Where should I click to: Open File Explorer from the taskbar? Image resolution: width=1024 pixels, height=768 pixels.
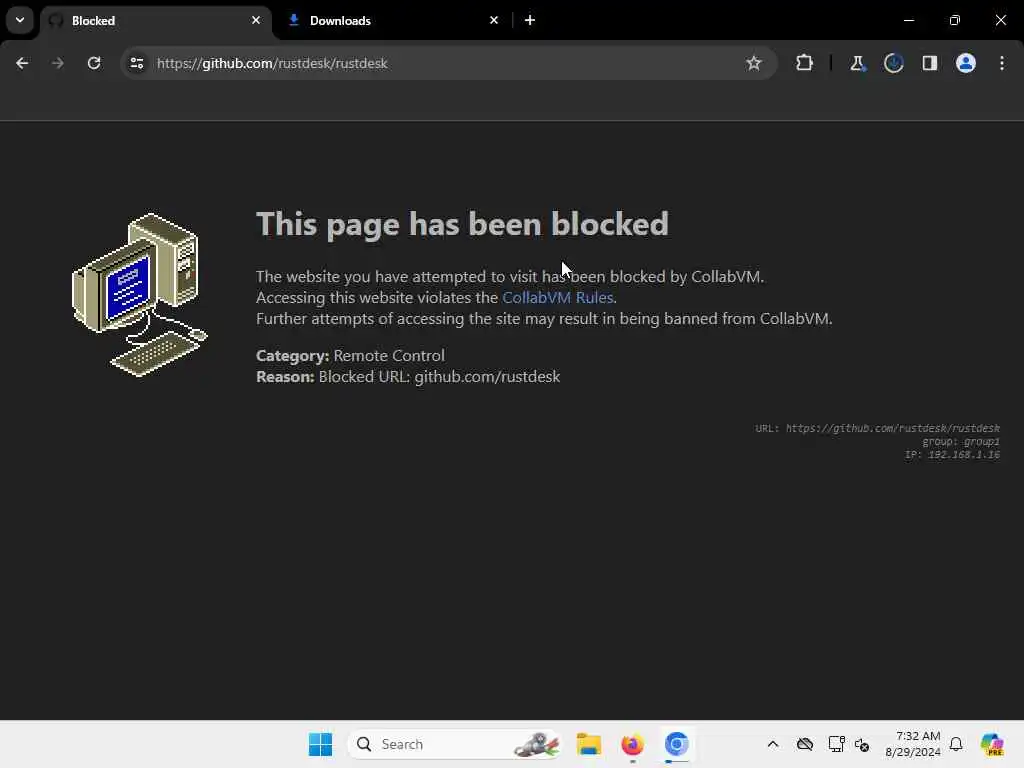click(x=588, y=744)
